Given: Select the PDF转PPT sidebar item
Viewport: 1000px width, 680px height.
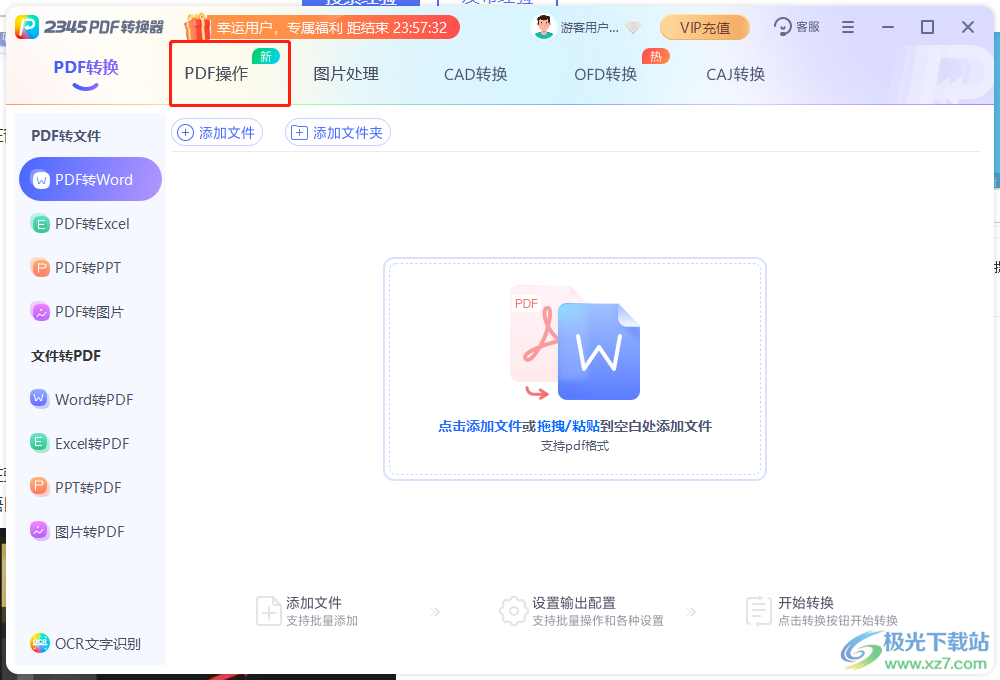Looking at the screenshot, I should [x=91, y=268].
